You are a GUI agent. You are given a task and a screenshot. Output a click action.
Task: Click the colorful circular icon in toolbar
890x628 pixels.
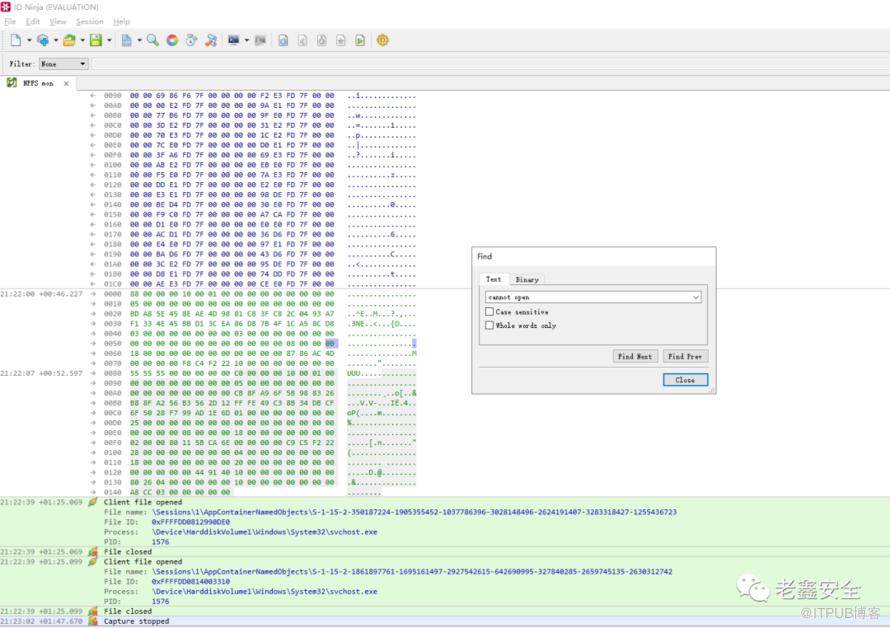172,40
